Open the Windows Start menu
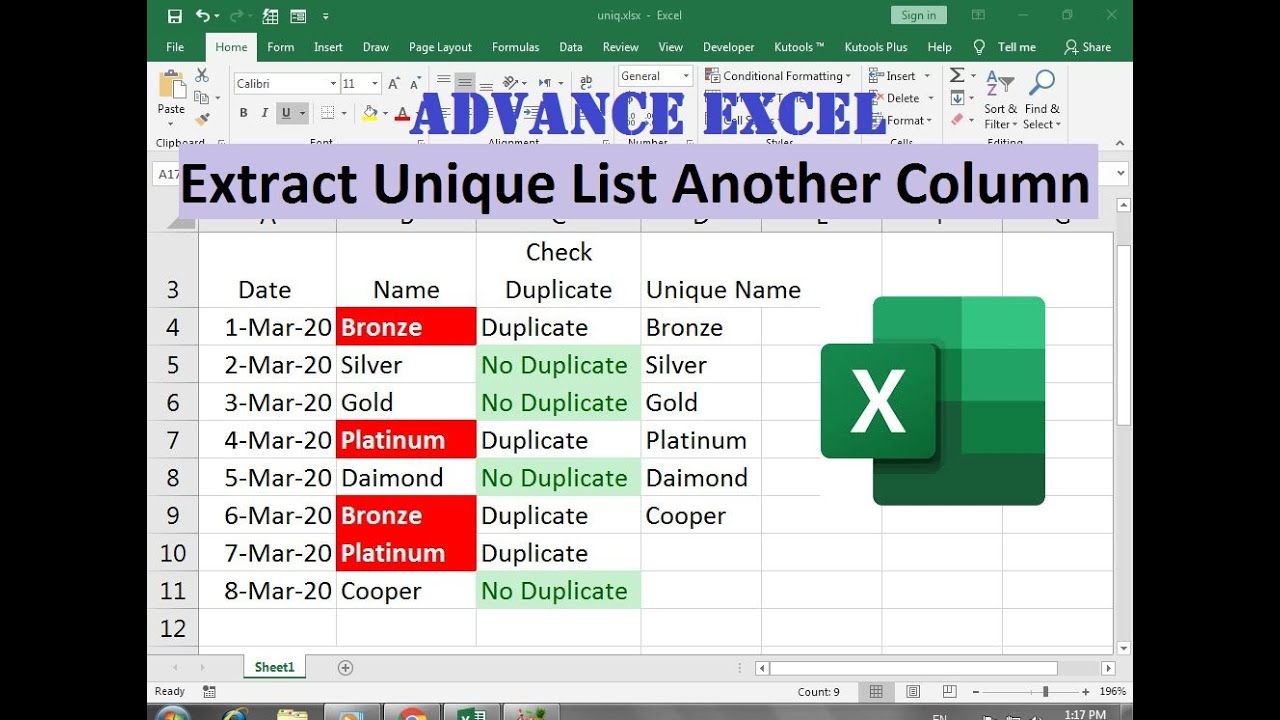The image size is (1280, 720). pos(172,714)
